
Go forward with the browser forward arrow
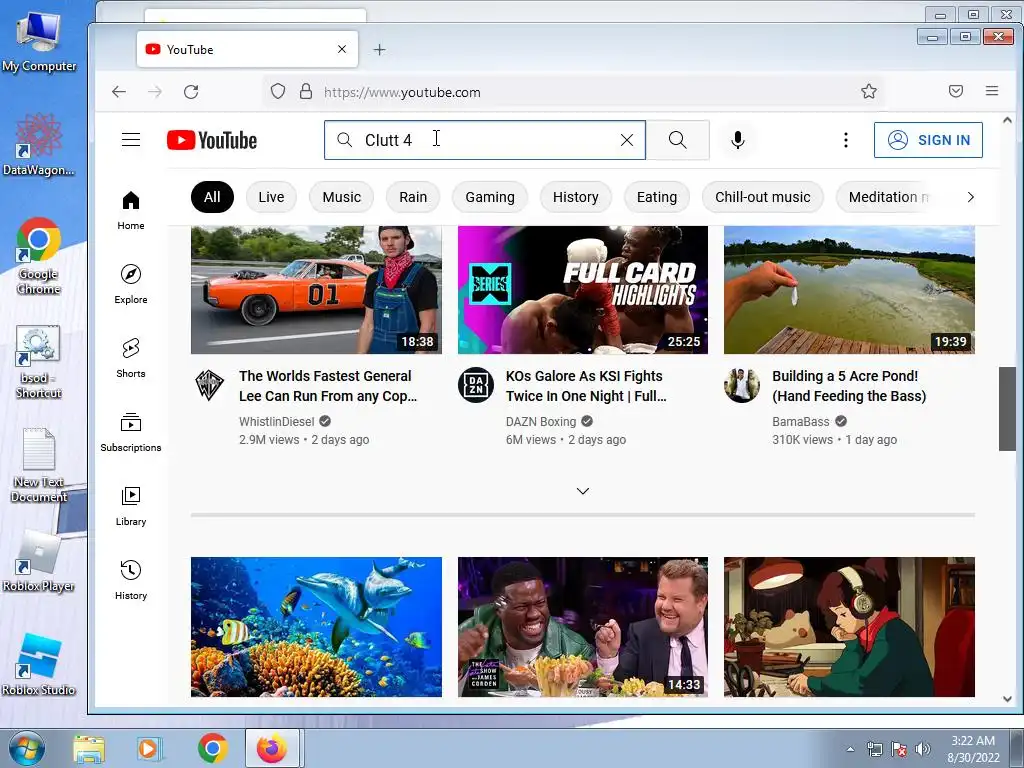(155, 92)
